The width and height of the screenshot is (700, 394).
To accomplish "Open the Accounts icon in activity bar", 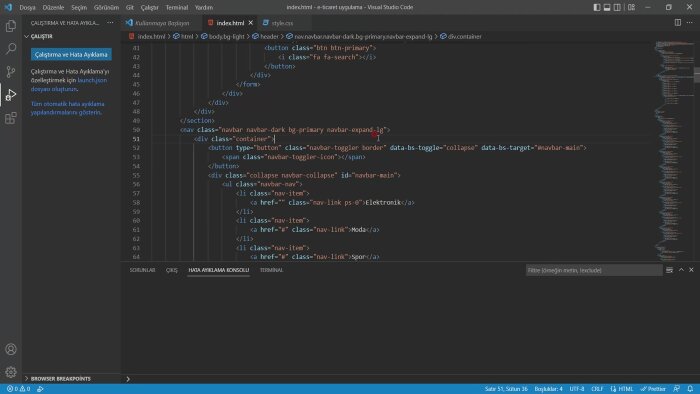I will pos(11,349).
